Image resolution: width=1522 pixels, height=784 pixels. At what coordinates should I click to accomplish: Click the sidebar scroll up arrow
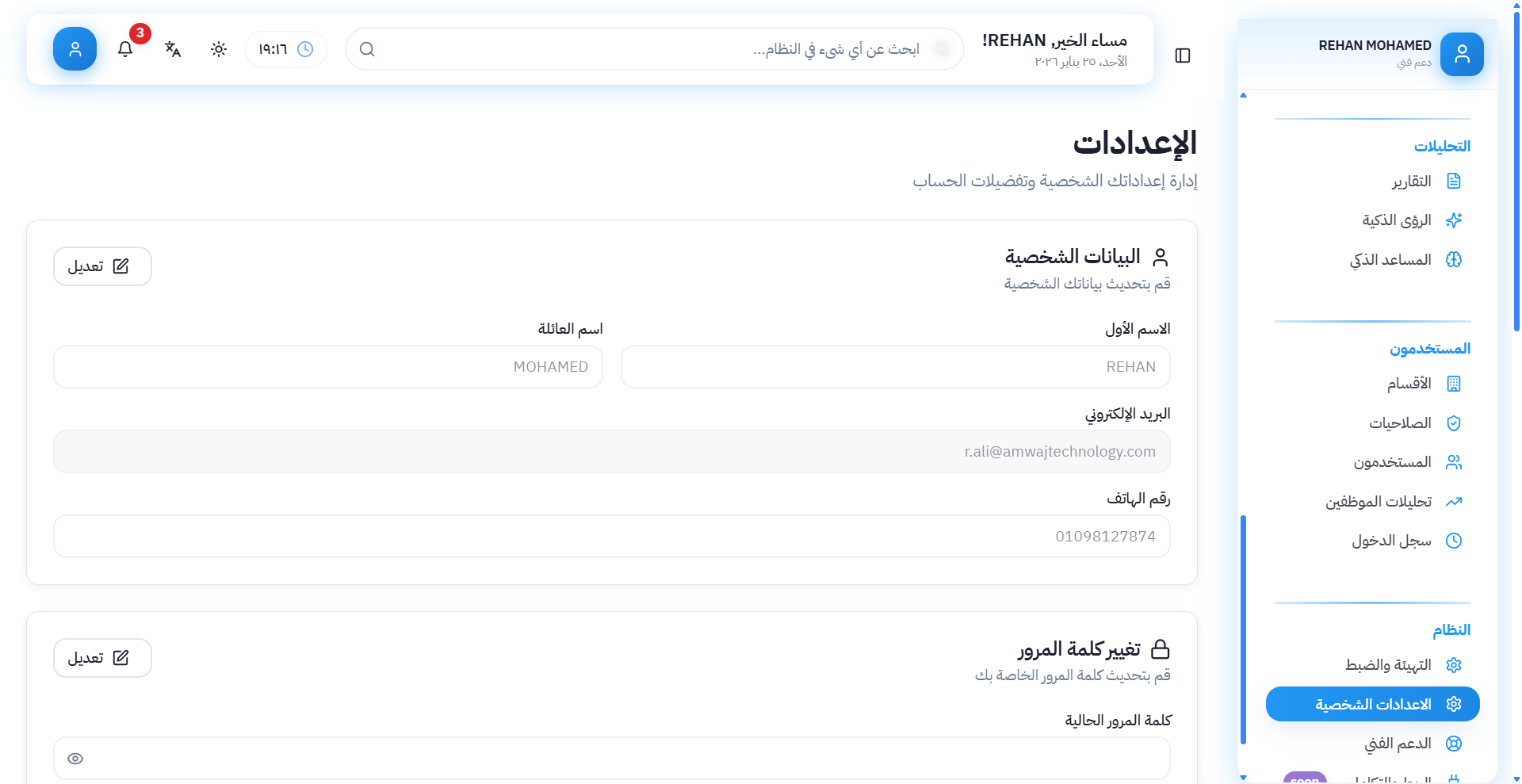point(1243,95)
